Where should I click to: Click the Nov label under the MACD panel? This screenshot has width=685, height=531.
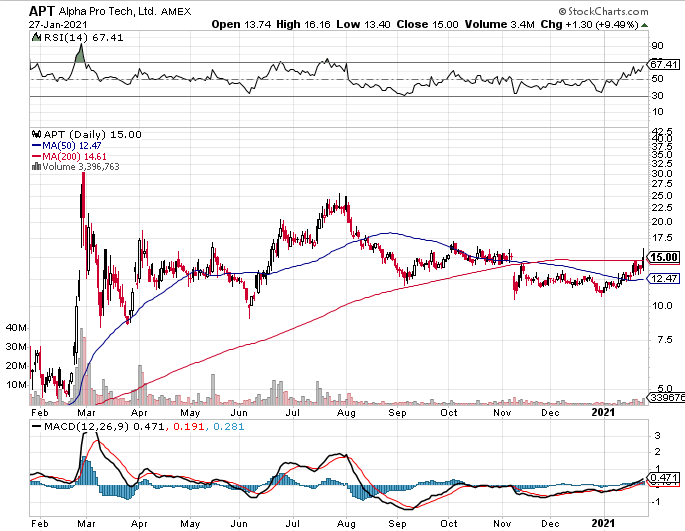[502, 524]
